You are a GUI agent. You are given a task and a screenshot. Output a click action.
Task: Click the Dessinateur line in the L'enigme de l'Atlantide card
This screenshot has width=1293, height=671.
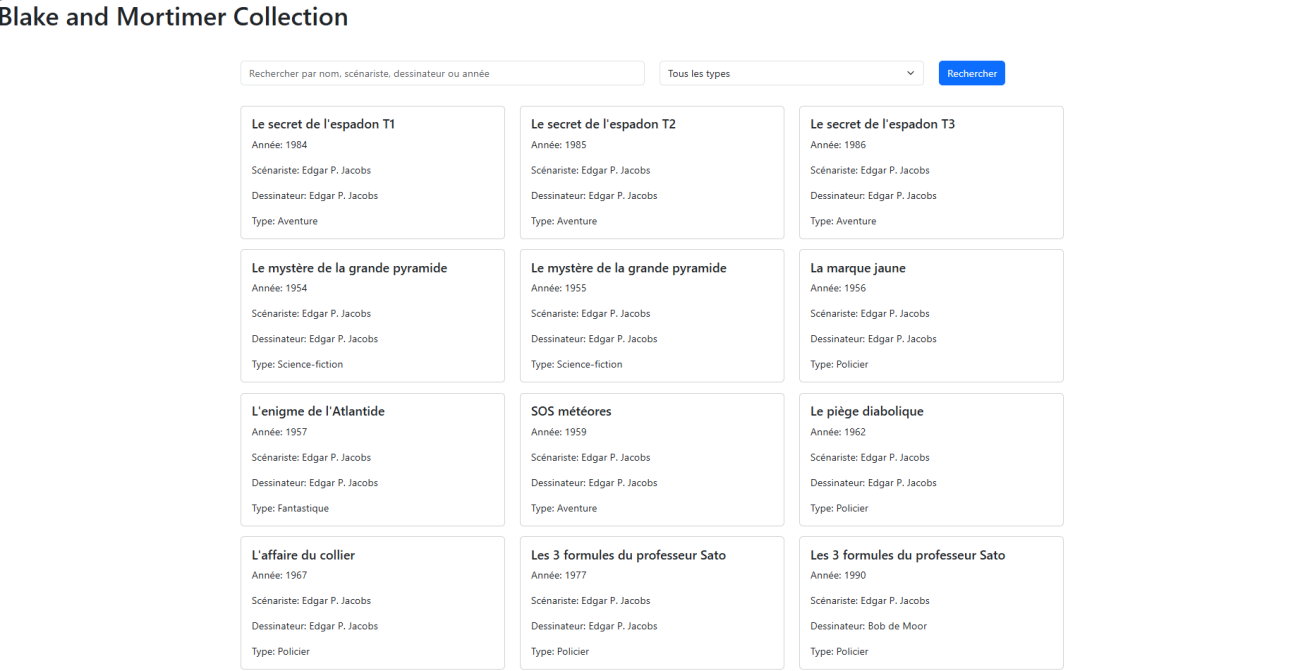pos(315,483)
